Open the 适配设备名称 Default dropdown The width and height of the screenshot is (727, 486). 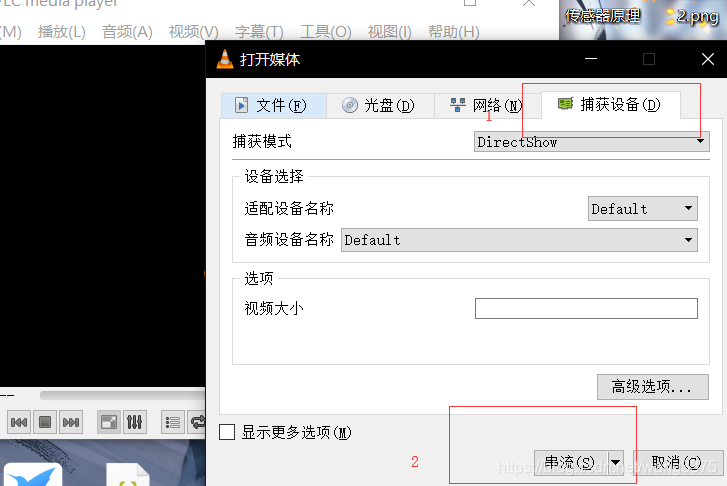pyautogui.click(x=643, y=209)
